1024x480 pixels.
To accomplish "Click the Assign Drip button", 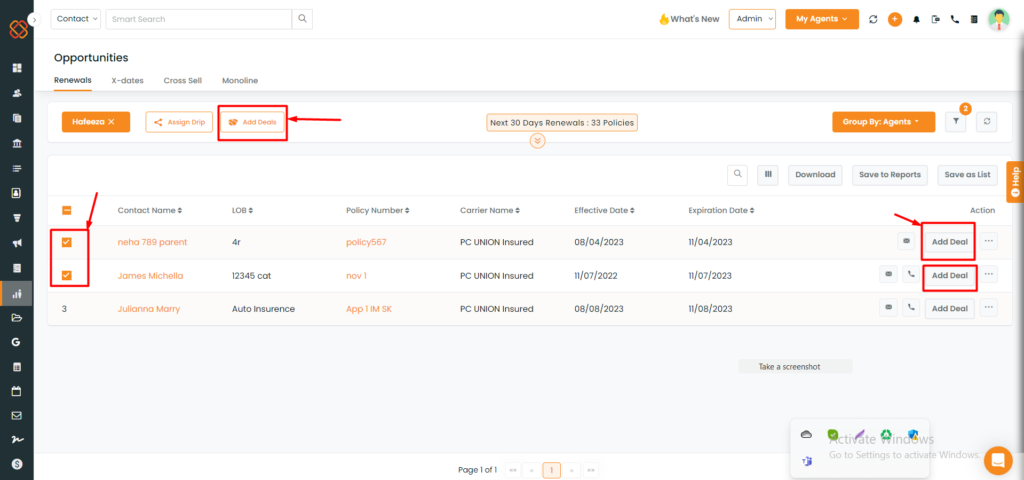I will click(179, 121).
